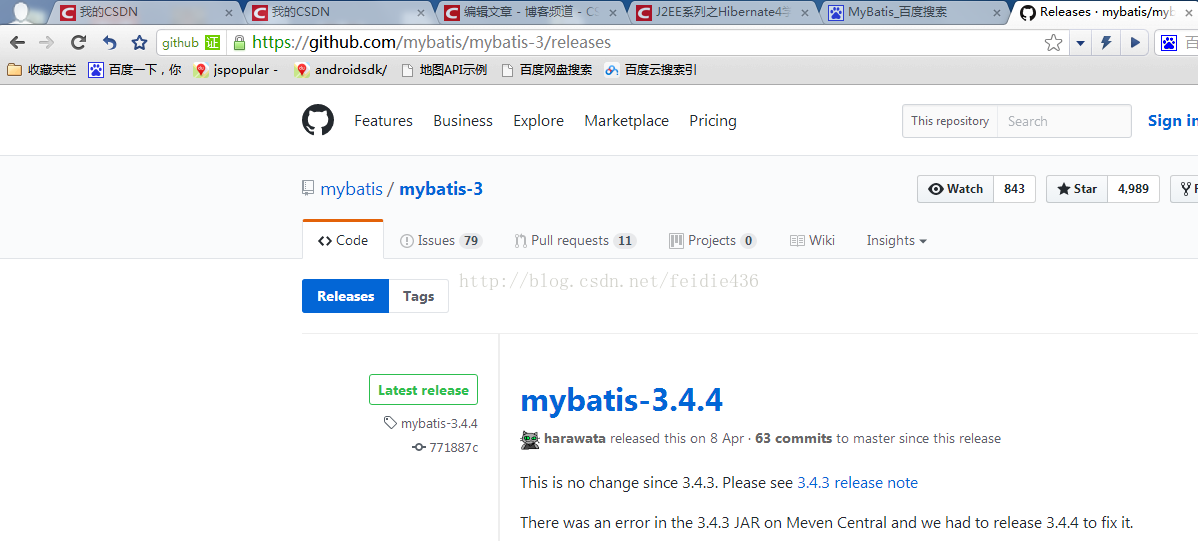Select the Code tab
The width and height of the screenshot is (1198, 541).
coord(343,240)
